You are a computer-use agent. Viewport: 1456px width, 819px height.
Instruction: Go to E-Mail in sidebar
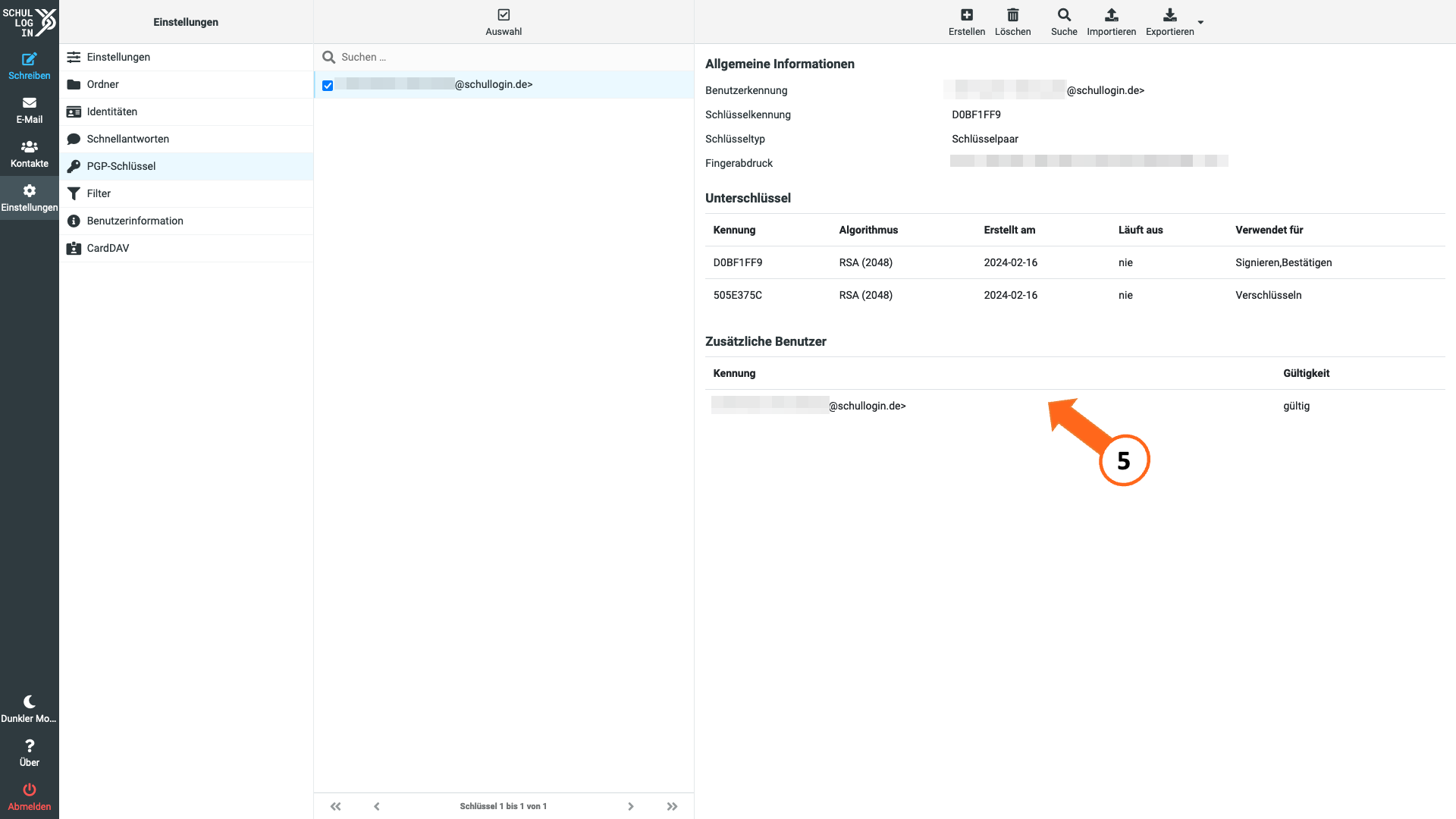click(30, 110)
